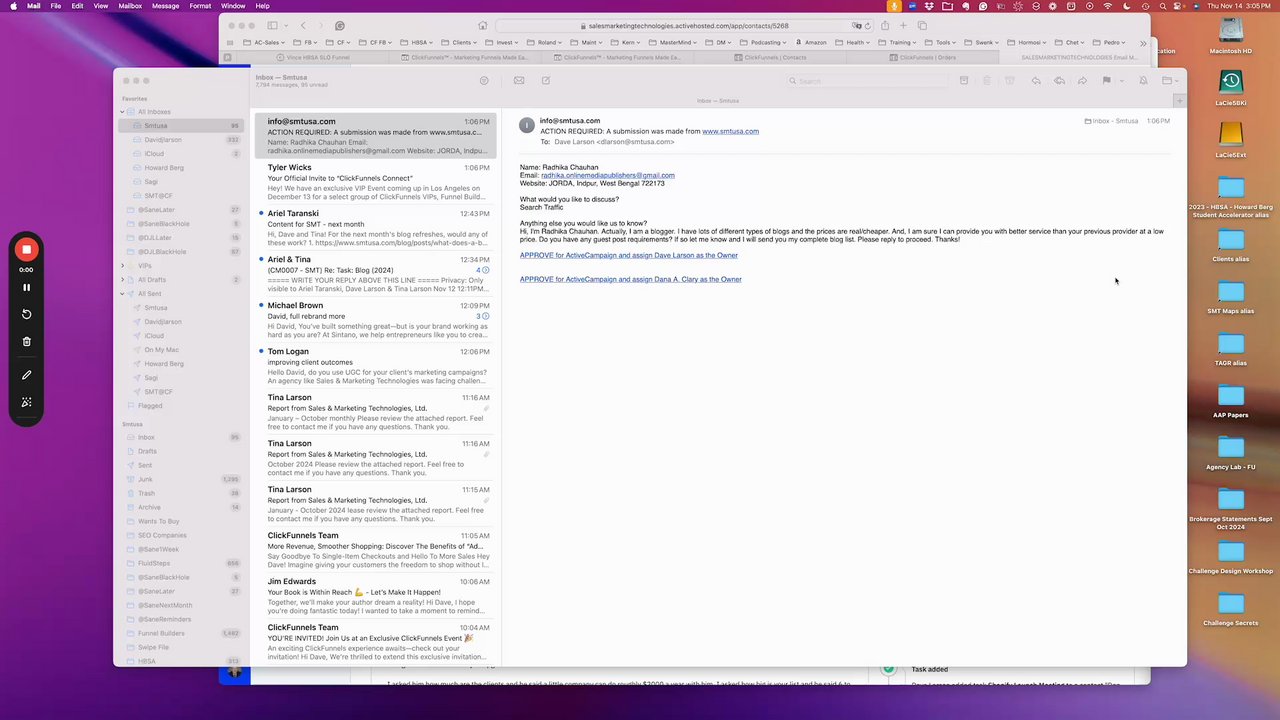
Task: Open Michael Brown's full rebrand email
Action: click(x=376, y=320)
